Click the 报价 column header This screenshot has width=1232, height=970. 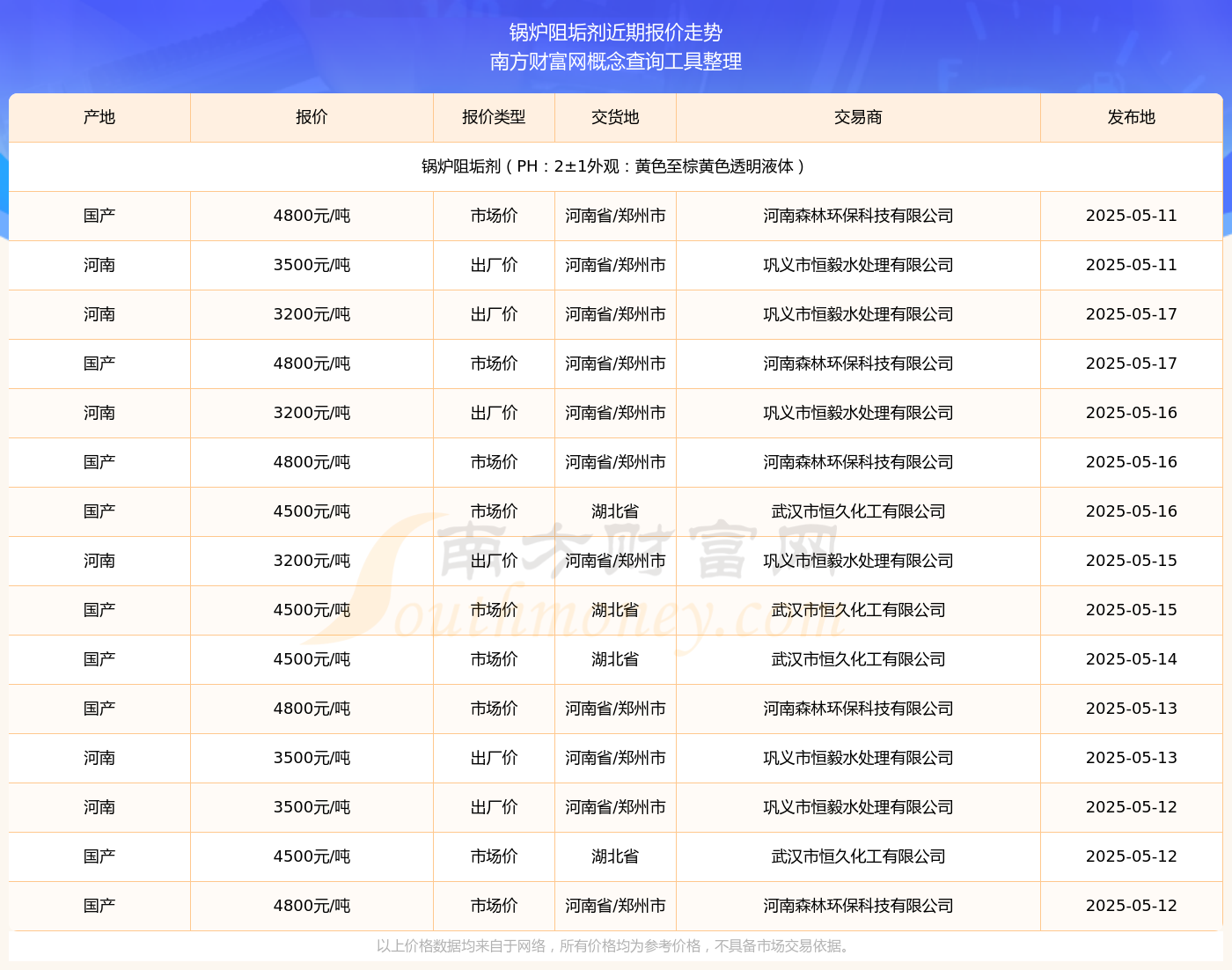point(312,117)
